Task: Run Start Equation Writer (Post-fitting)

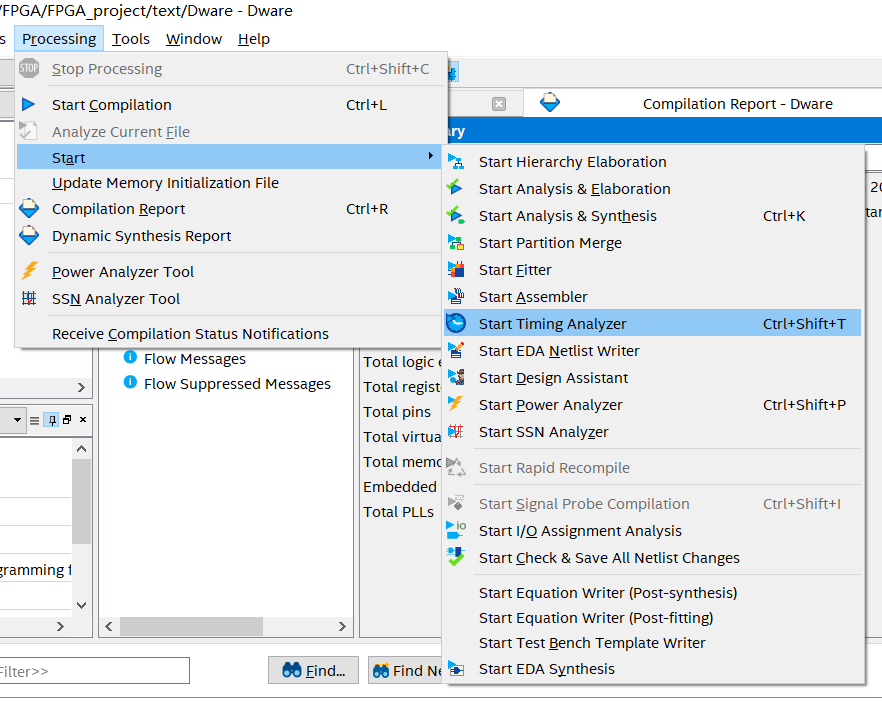Action: [652, 617]
